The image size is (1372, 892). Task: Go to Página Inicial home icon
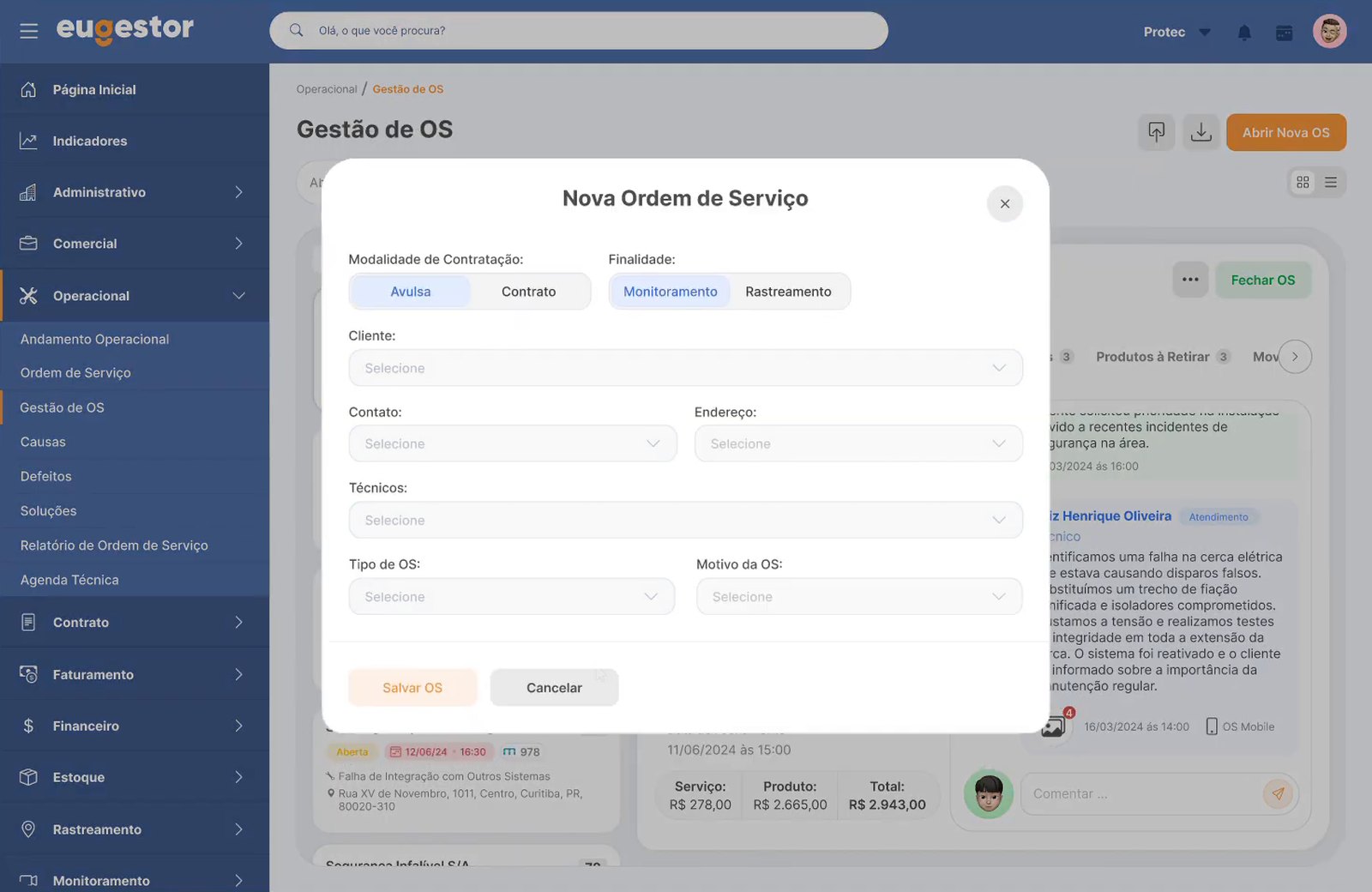28,89
